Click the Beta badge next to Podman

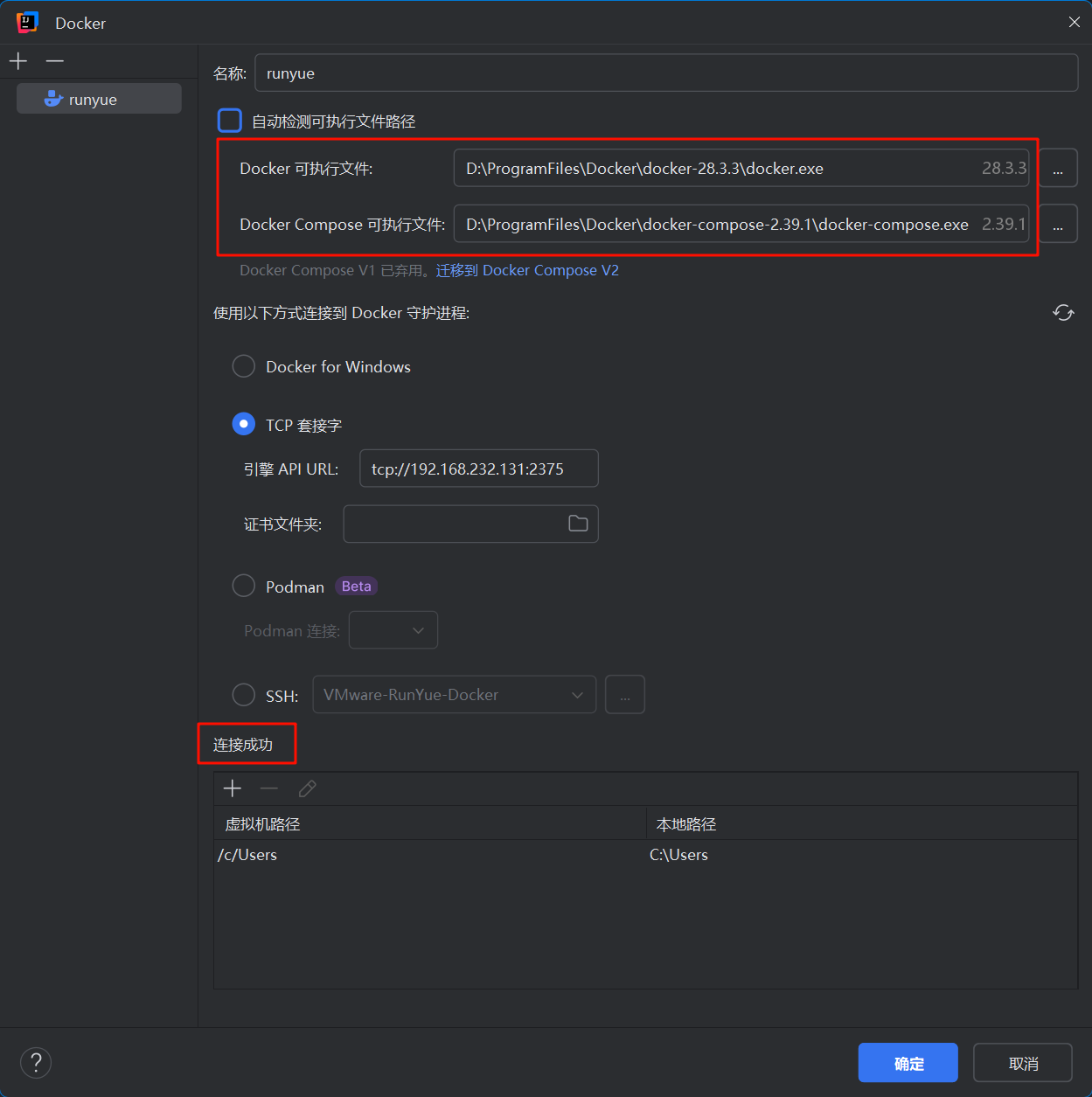tap(357, 587)
